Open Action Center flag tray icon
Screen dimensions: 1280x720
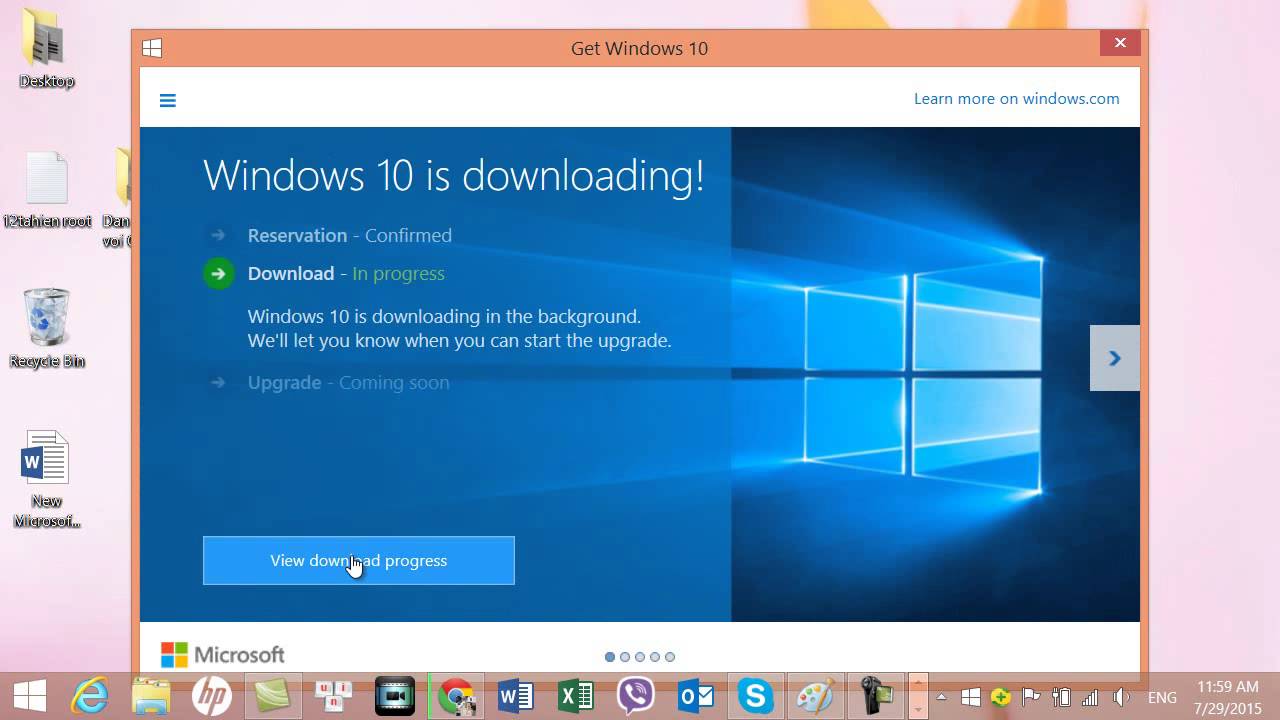tap(1031, 697)
